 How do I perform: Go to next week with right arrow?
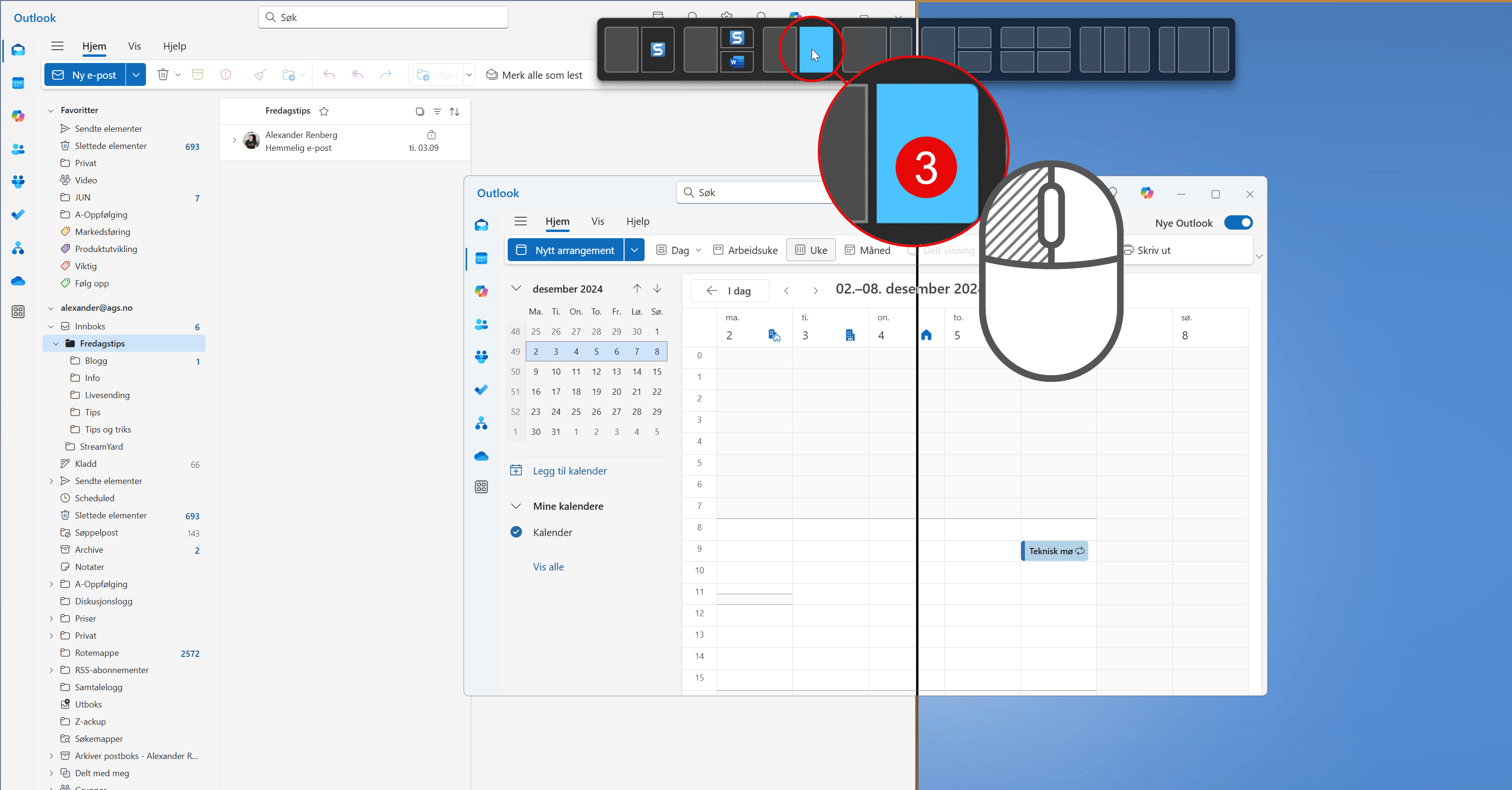tap(815, 291)
